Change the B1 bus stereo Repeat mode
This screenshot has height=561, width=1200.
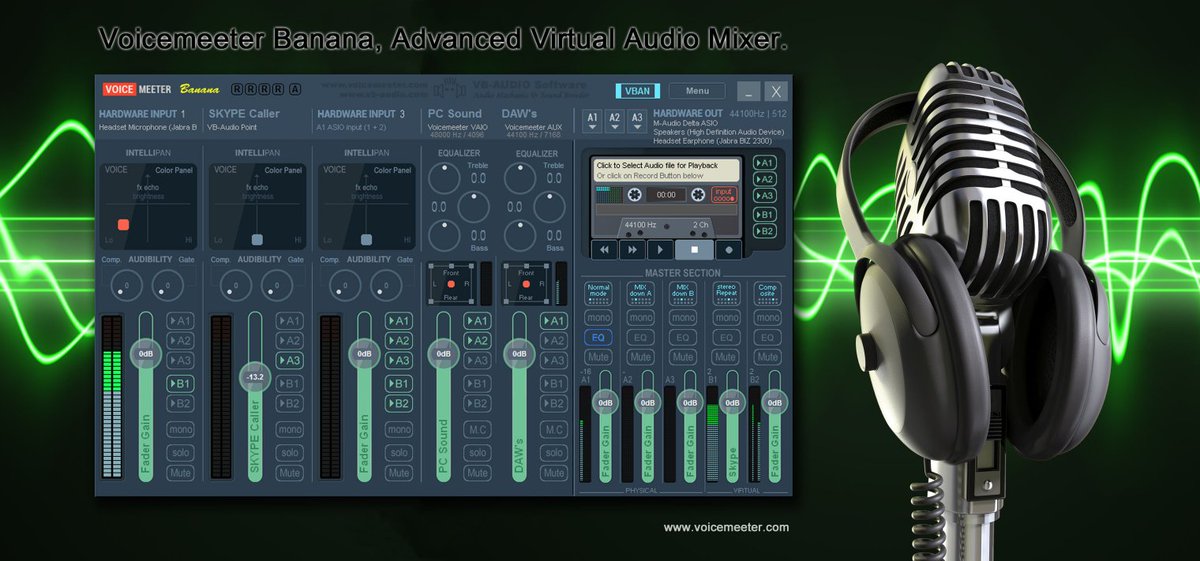click(725, 294)
